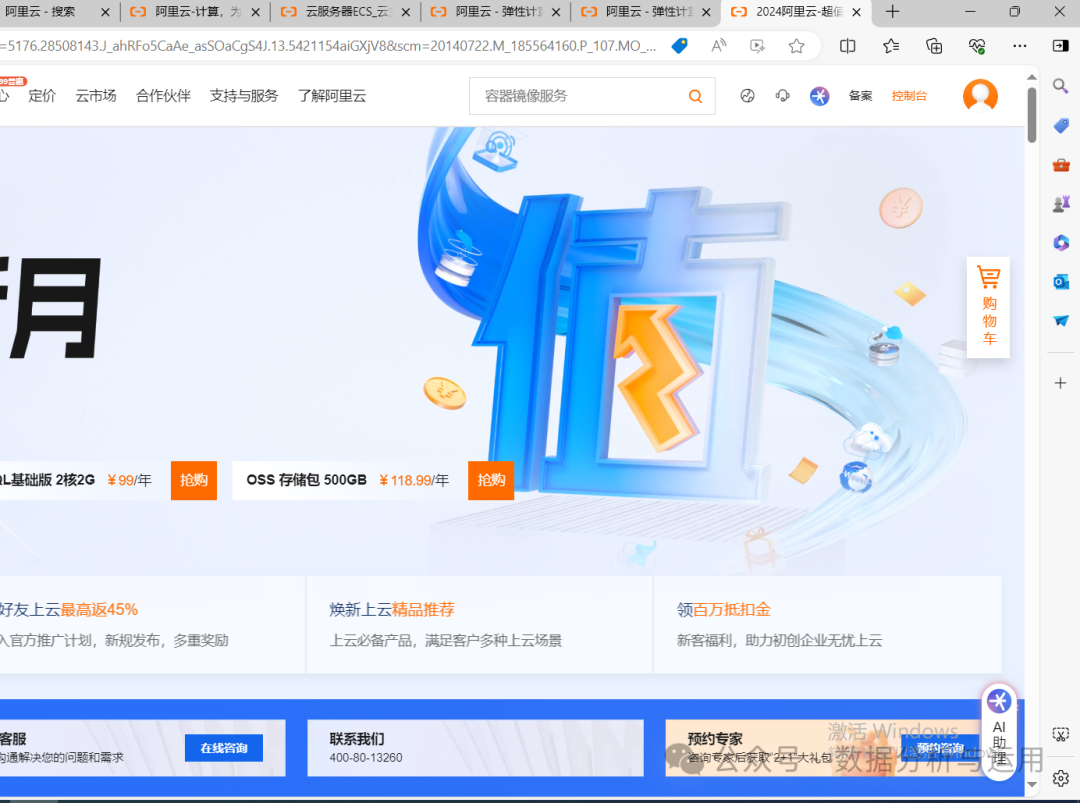Switch to 云服务器ECS tab
The image size is (1080, 803).
pos(346,12)
